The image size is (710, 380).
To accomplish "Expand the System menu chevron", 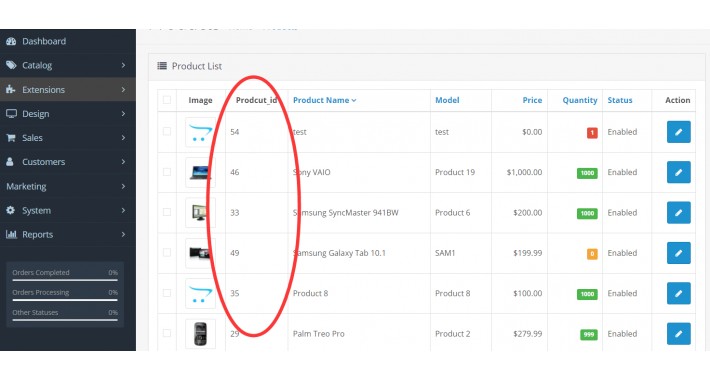I will point(123,210).
